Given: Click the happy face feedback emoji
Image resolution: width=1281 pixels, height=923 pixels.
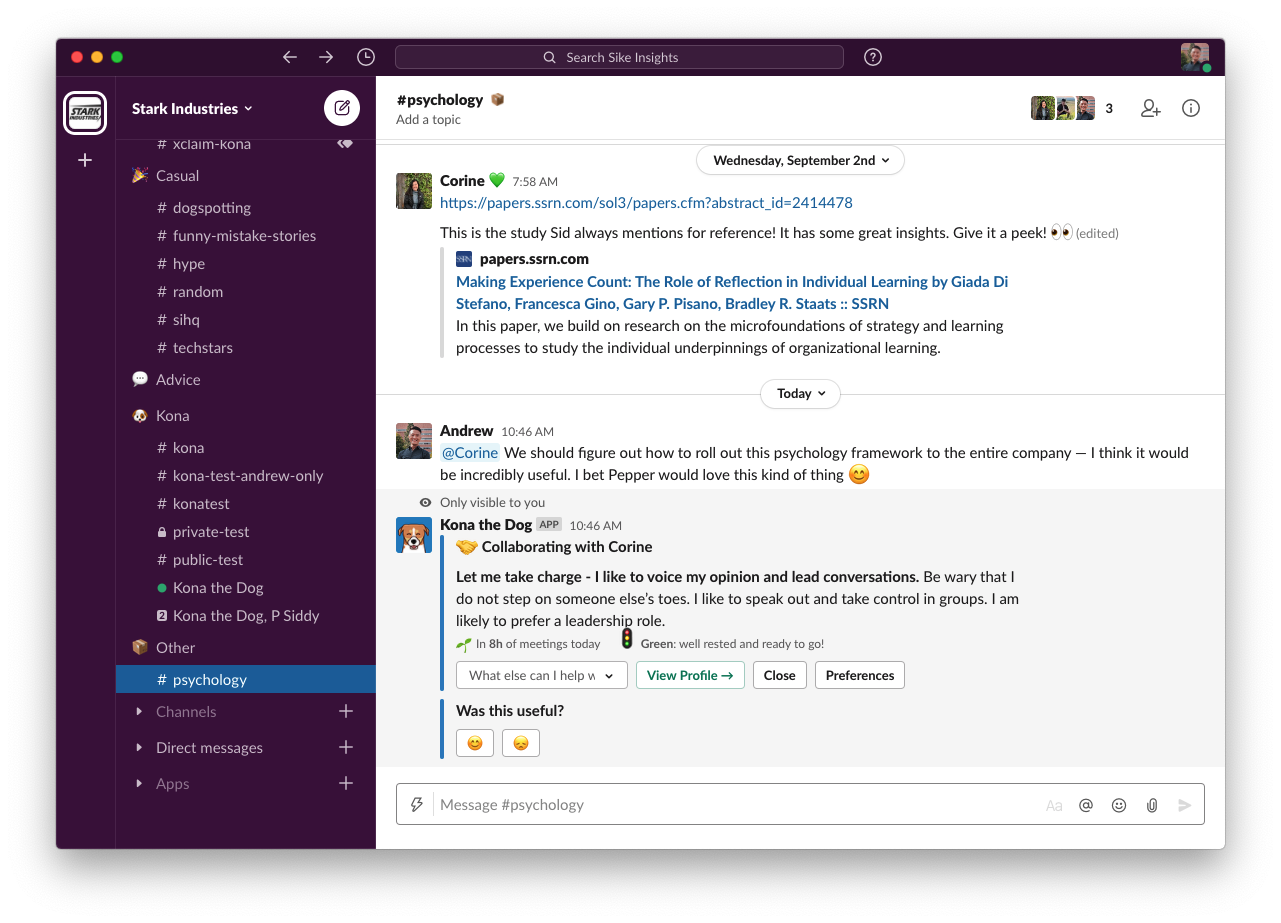Looking at the screenshot, I should coord(475,743).
